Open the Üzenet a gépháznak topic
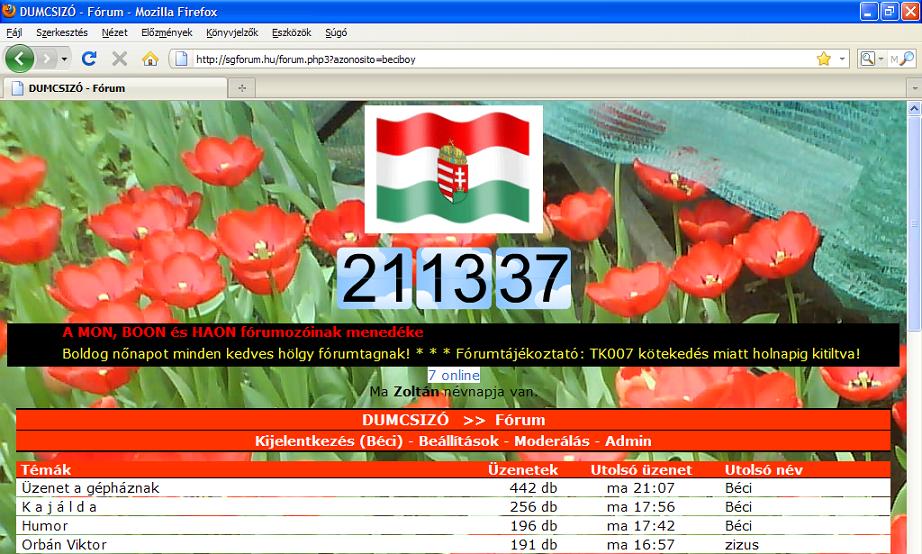 click(x=91, y=488)
